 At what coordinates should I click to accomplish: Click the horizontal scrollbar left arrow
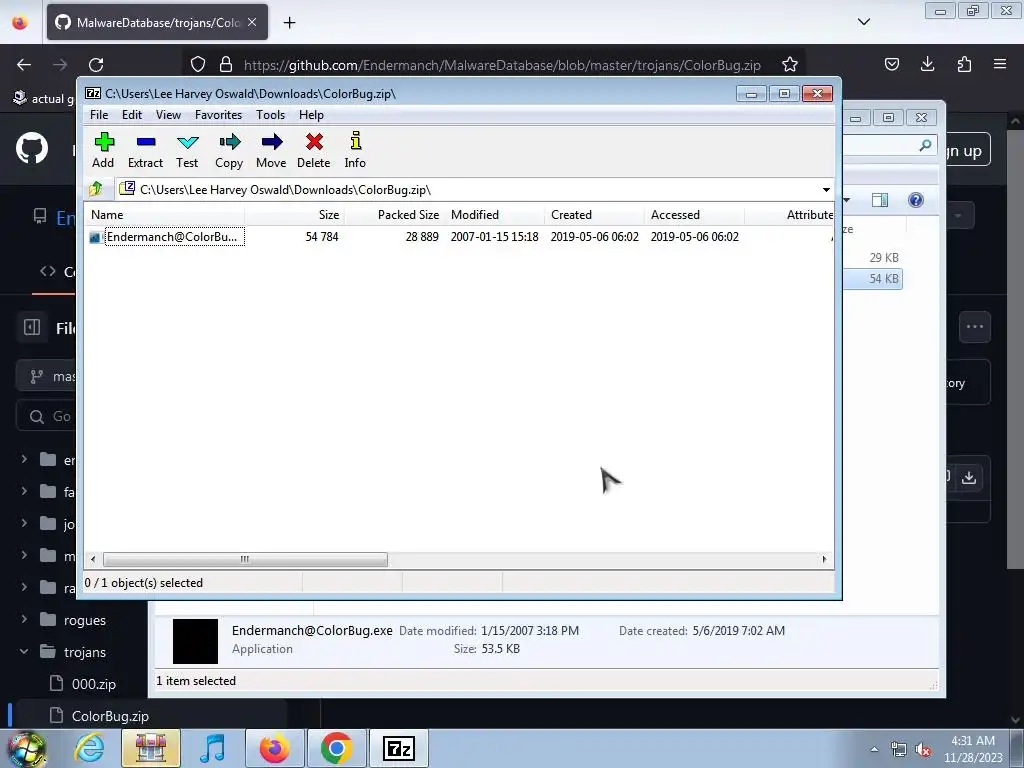click(x=93, y=559)
